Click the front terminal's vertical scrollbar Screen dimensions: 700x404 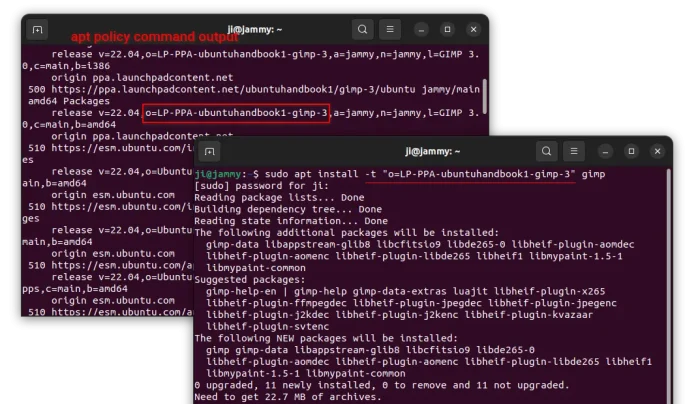669,286
